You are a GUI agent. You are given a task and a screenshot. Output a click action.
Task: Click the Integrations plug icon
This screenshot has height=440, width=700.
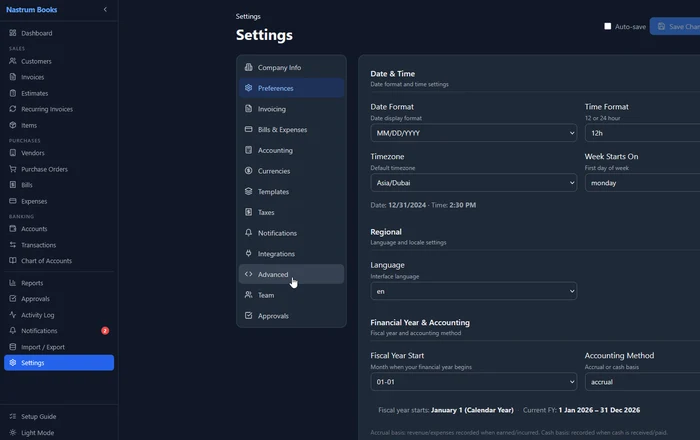pos(249,253)
